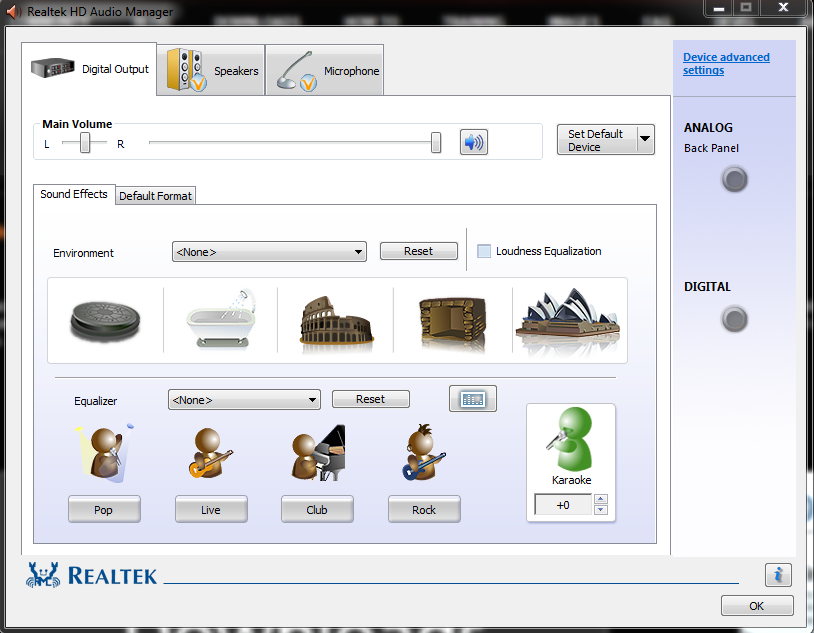Click the Live acoustic guitarist icon

(x=211, y=453)
